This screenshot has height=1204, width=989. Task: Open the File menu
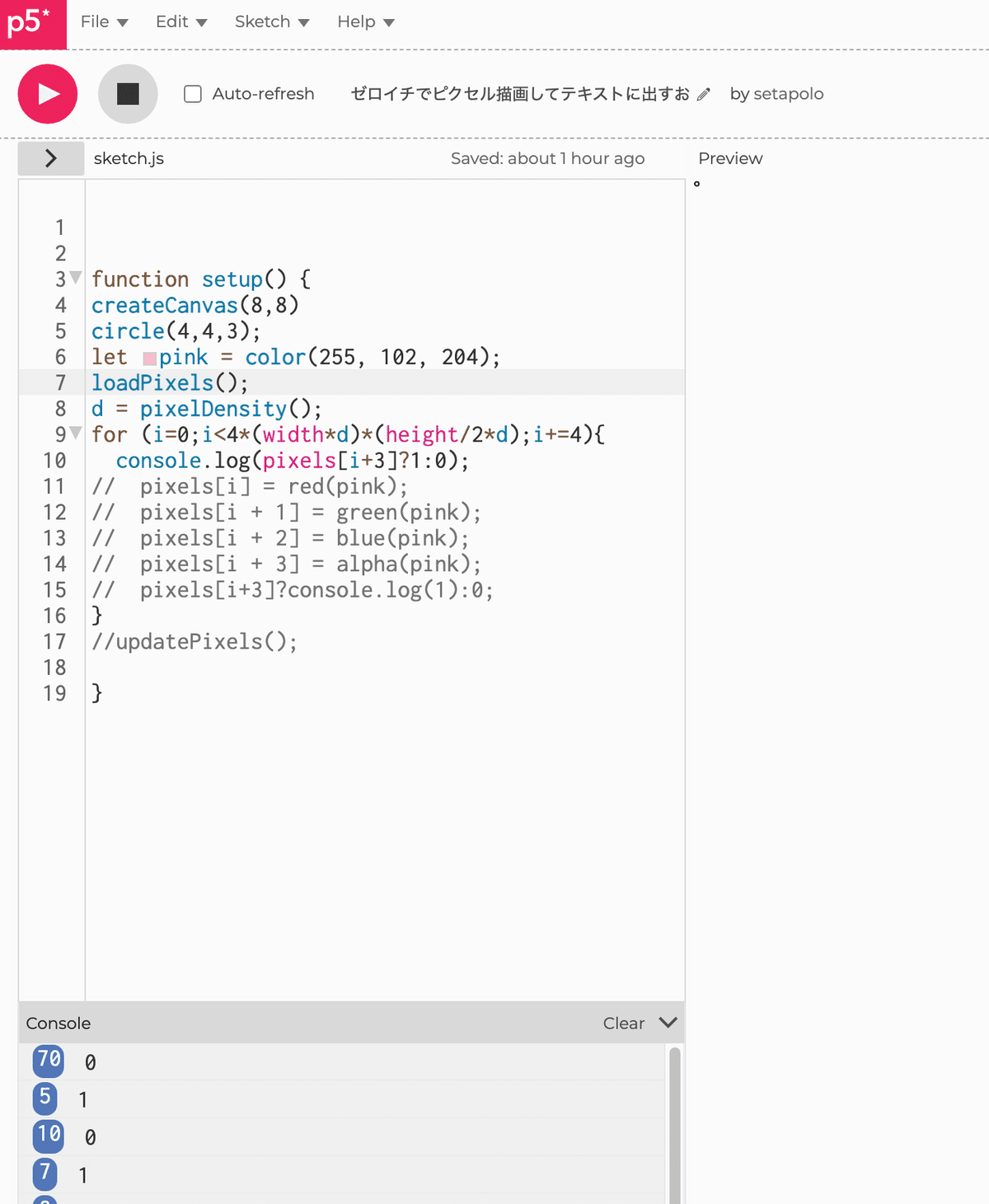coord(104,22)
